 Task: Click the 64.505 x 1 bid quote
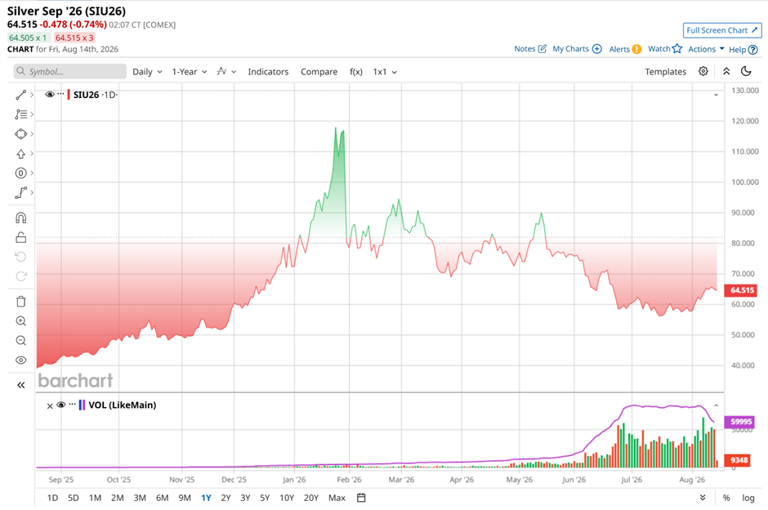coord(28,38)
